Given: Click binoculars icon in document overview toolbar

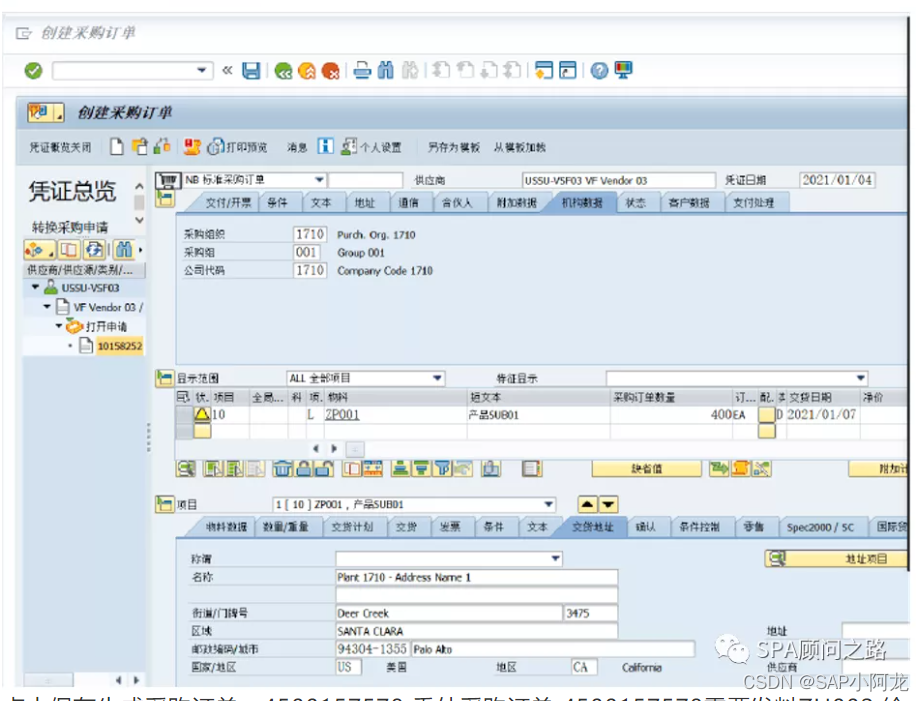Looking at the screenshot, I should tap(124, 250).
